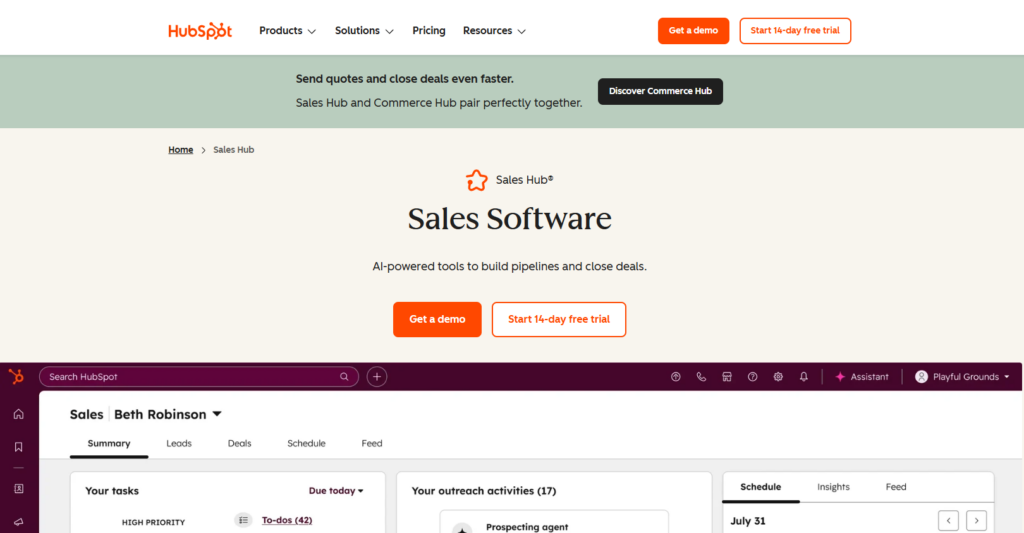Click the HubSpot sprocket icon in app bar
Screen dimensions: 1024x533
point(16,376)
